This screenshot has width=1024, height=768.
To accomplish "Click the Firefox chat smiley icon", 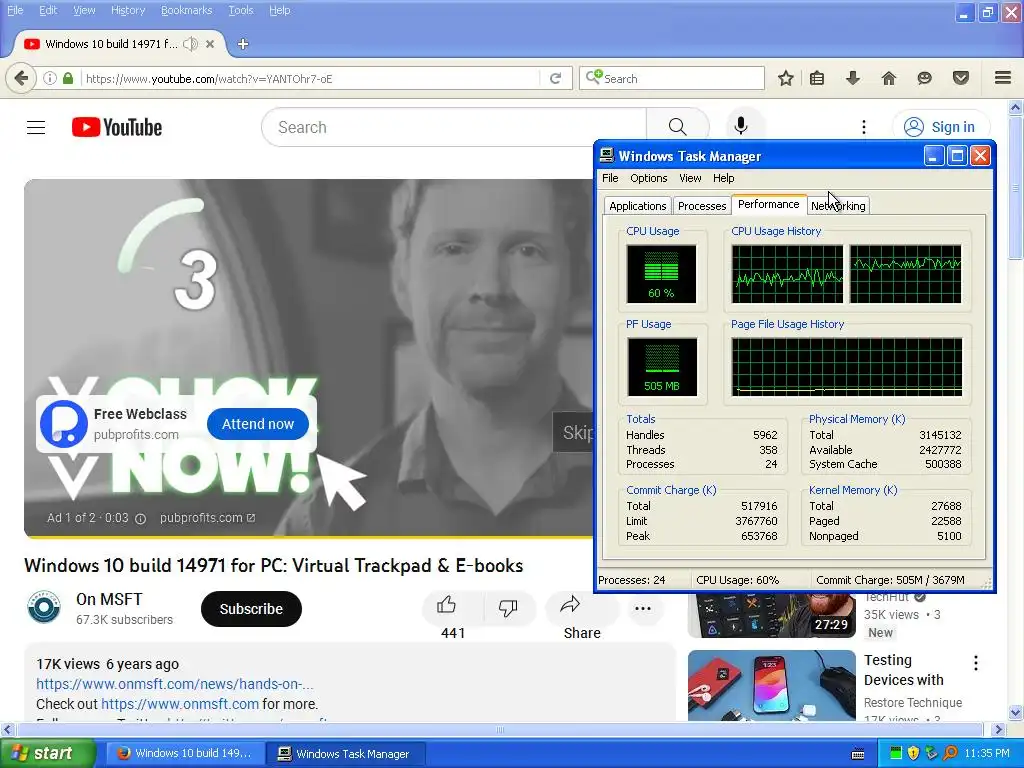I will [924, 78].
